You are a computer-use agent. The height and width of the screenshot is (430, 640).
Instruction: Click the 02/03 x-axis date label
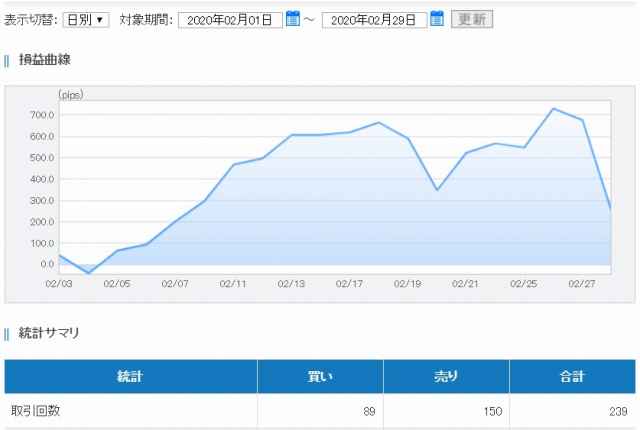[59, 284]
